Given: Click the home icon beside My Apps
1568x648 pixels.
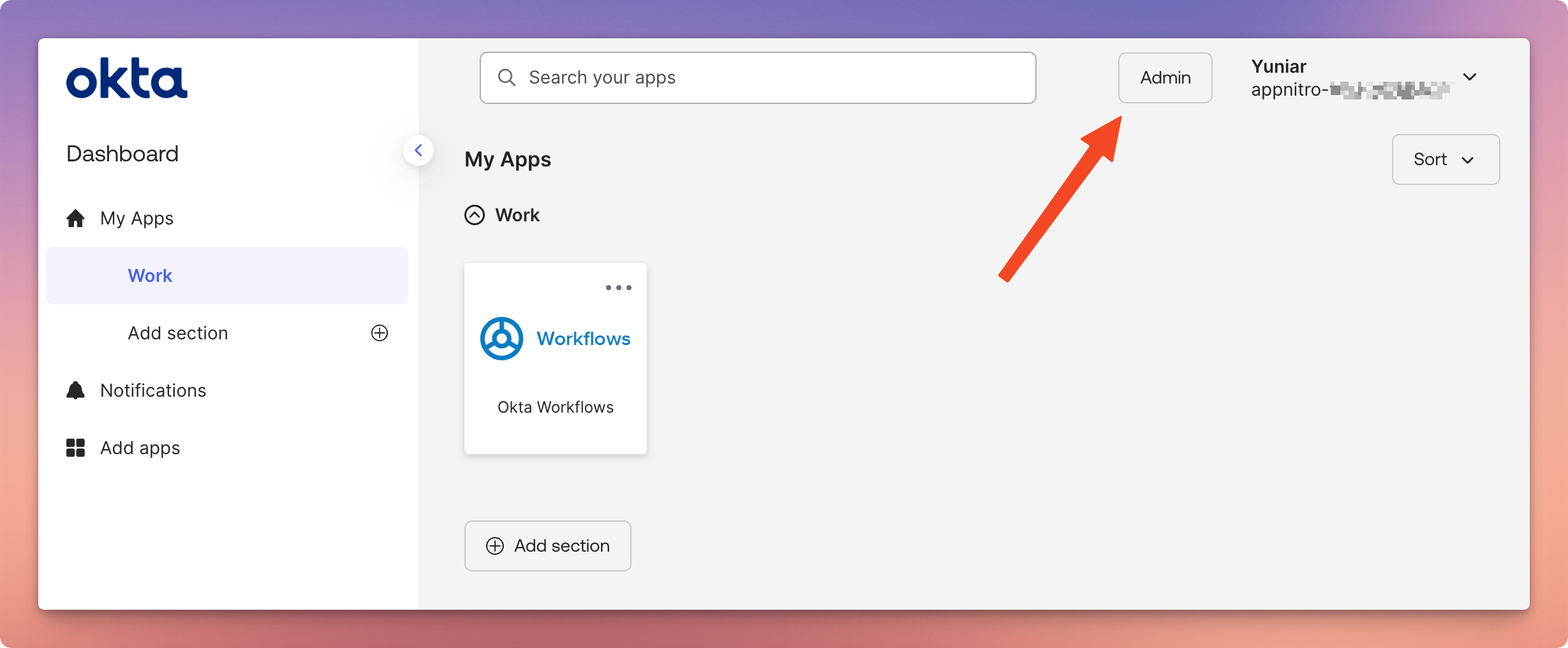Looking at the screenshot, I should click(75, 218).
